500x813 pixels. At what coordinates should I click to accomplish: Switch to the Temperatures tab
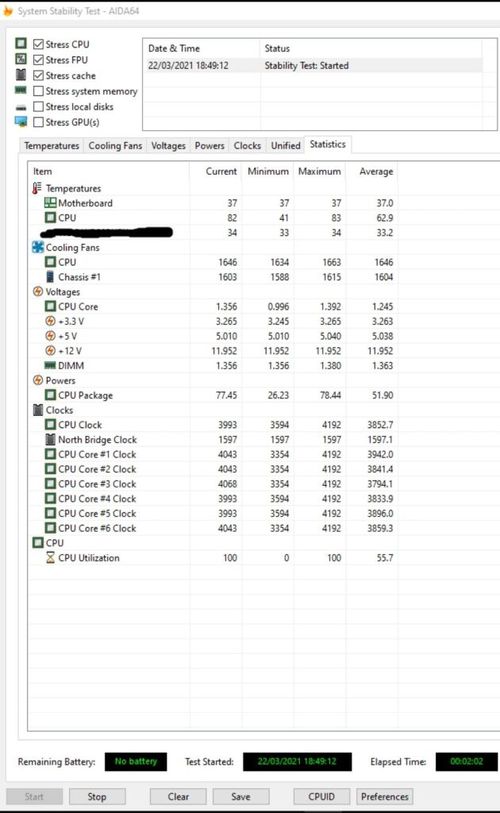point(51,146)
